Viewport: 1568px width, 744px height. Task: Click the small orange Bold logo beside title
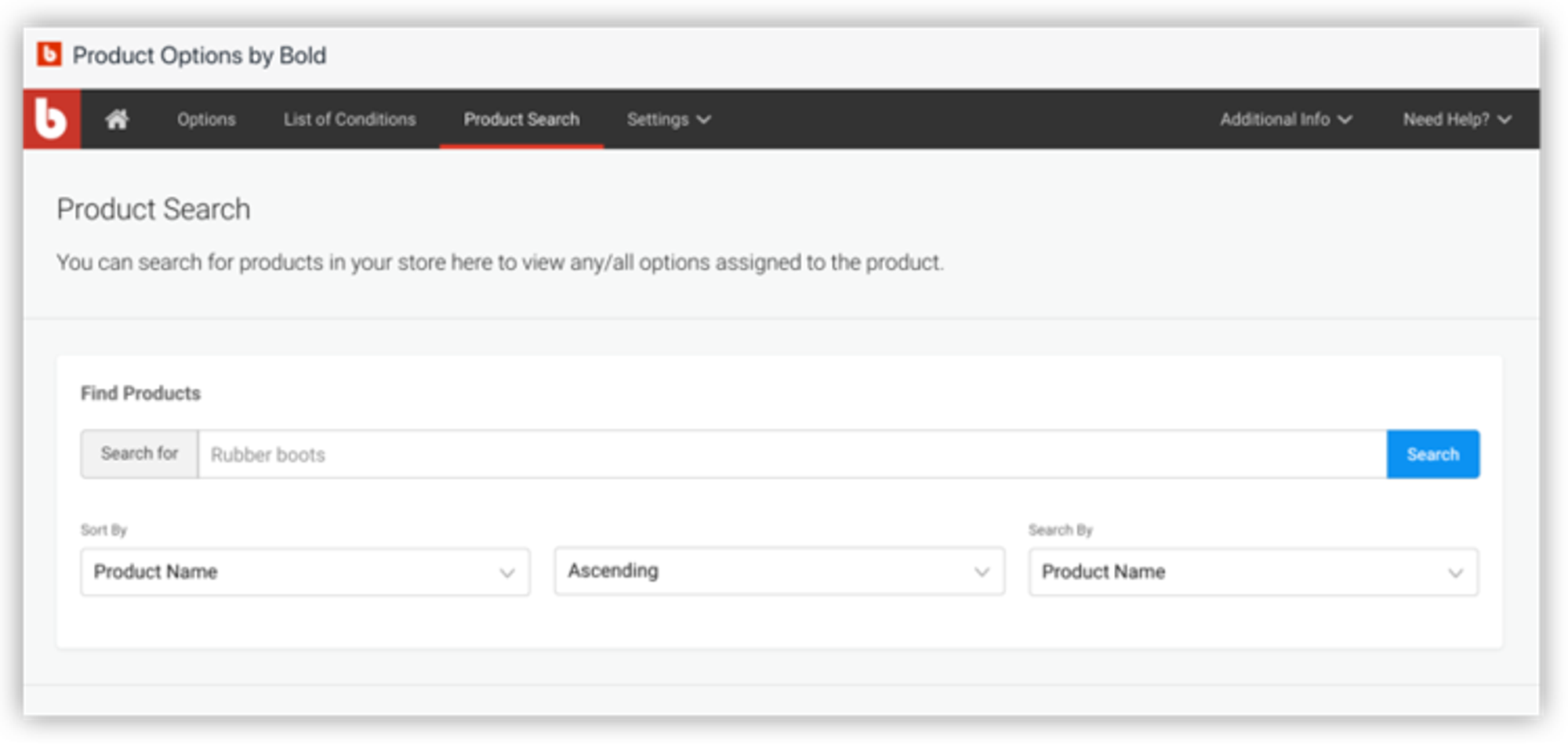coord(49,54)
